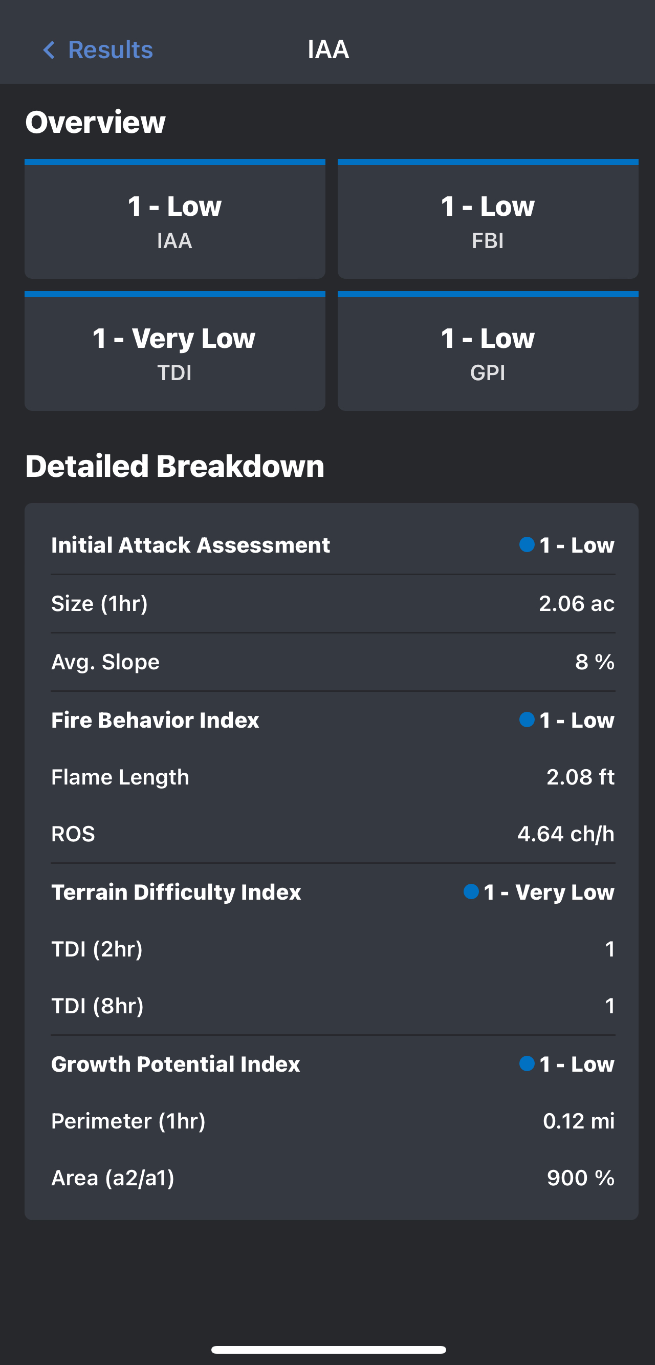
Task: Tap the home indicator bar
Action: point(328,1350)
